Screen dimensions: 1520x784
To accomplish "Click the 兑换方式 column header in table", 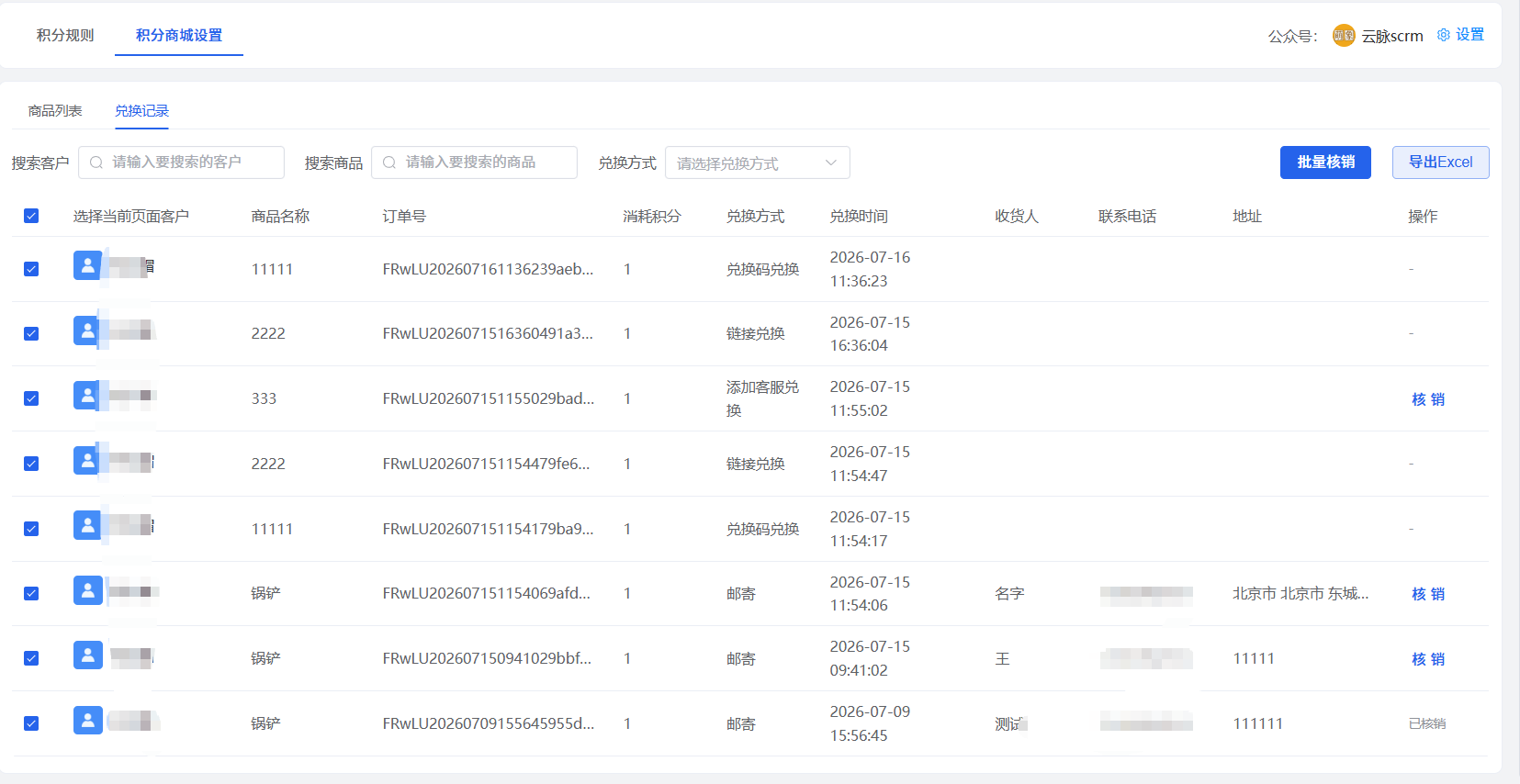I will (x=755, y=216).
